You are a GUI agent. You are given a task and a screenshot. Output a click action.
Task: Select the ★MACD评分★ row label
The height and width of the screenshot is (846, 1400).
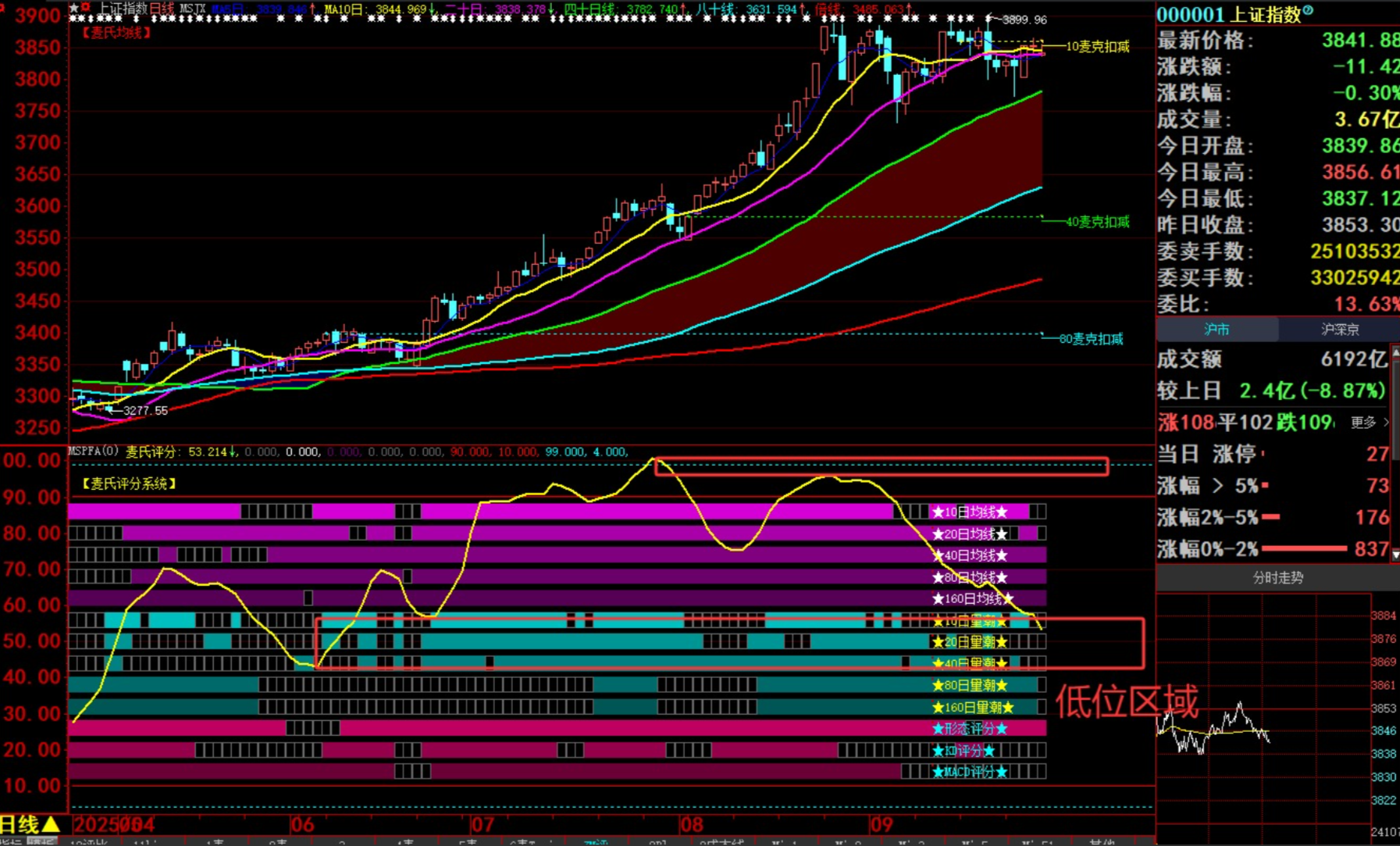pyautogui.click(x=969, y=772)
